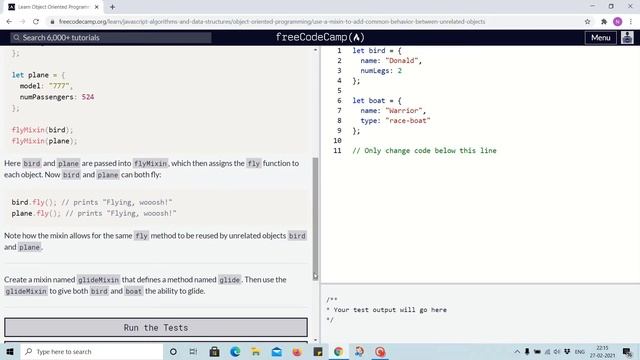Close the Learn Object Oriented Programming tab
This screenshot has width=640, height=360.
coord(97,7)
